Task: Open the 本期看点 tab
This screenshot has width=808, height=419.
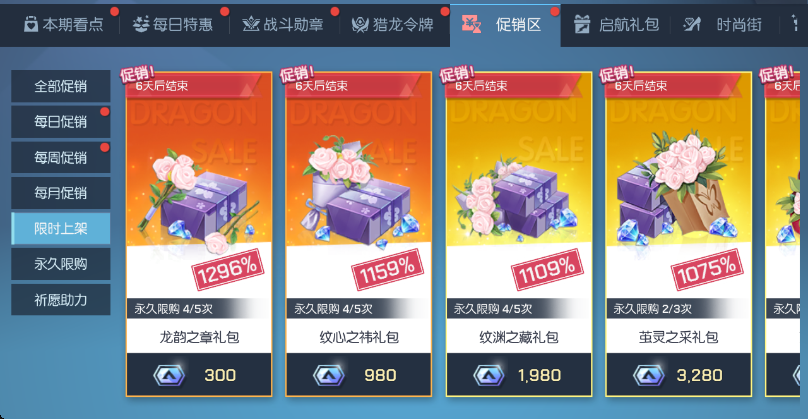Action: pos(64,24)
